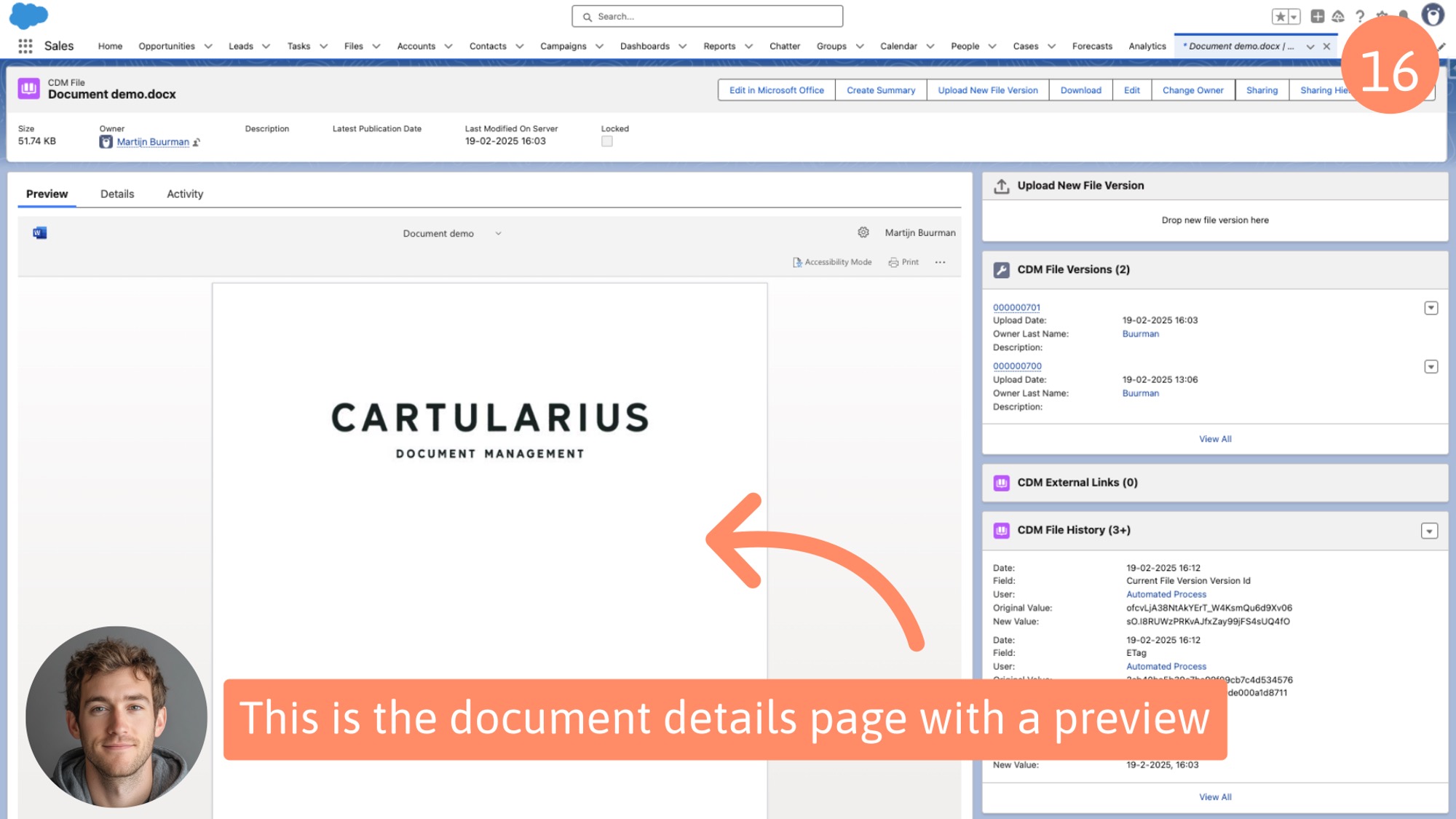Click the Upload New File Version upload icon
The width and height of the screenshot is (1456, 819).
pyautogui.click(x=1002, y=186)
